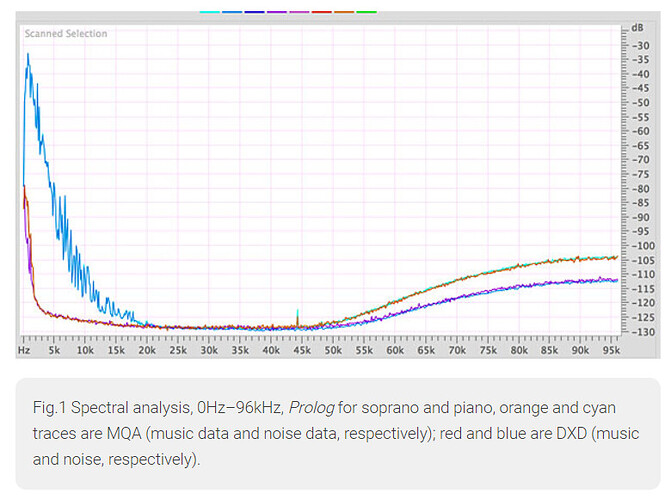Click the magenta trace color swatch
The image size is (671, 500).
(x=299, y=12)
